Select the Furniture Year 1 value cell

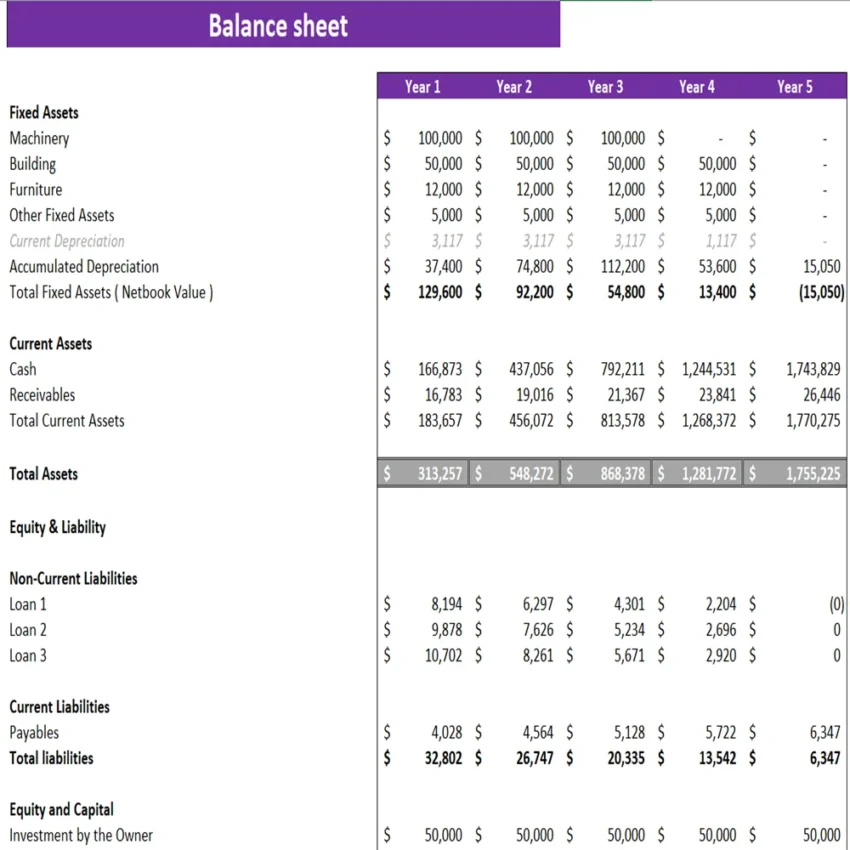(x=428, y=189)
